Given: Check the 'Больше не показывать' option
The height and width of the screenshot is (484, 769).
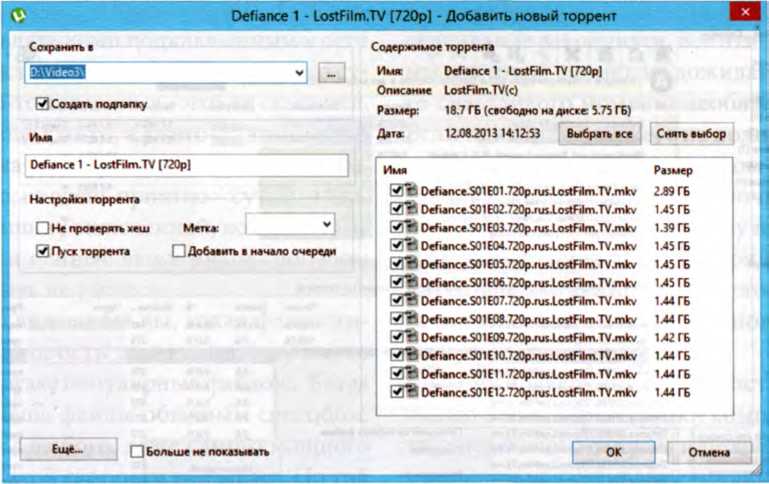Looking at the screenshot, I should coord(137,452).
